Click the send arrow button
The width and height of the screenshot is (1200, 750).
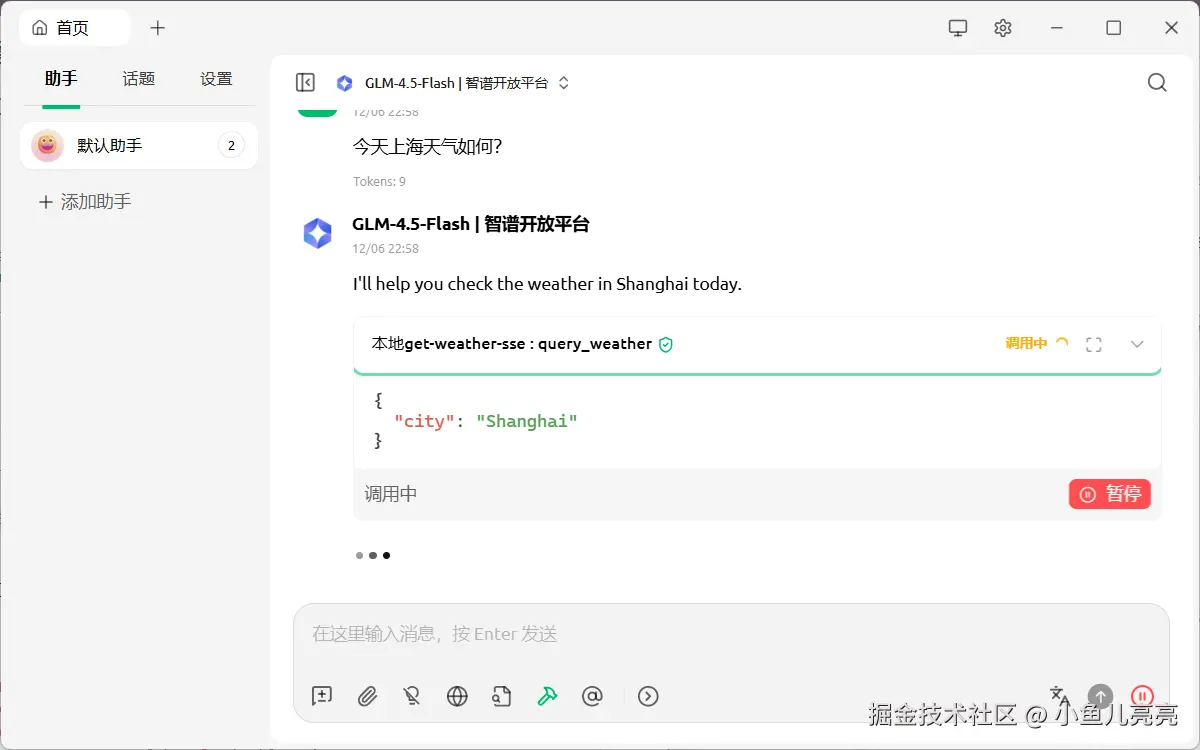point(1100,696)
